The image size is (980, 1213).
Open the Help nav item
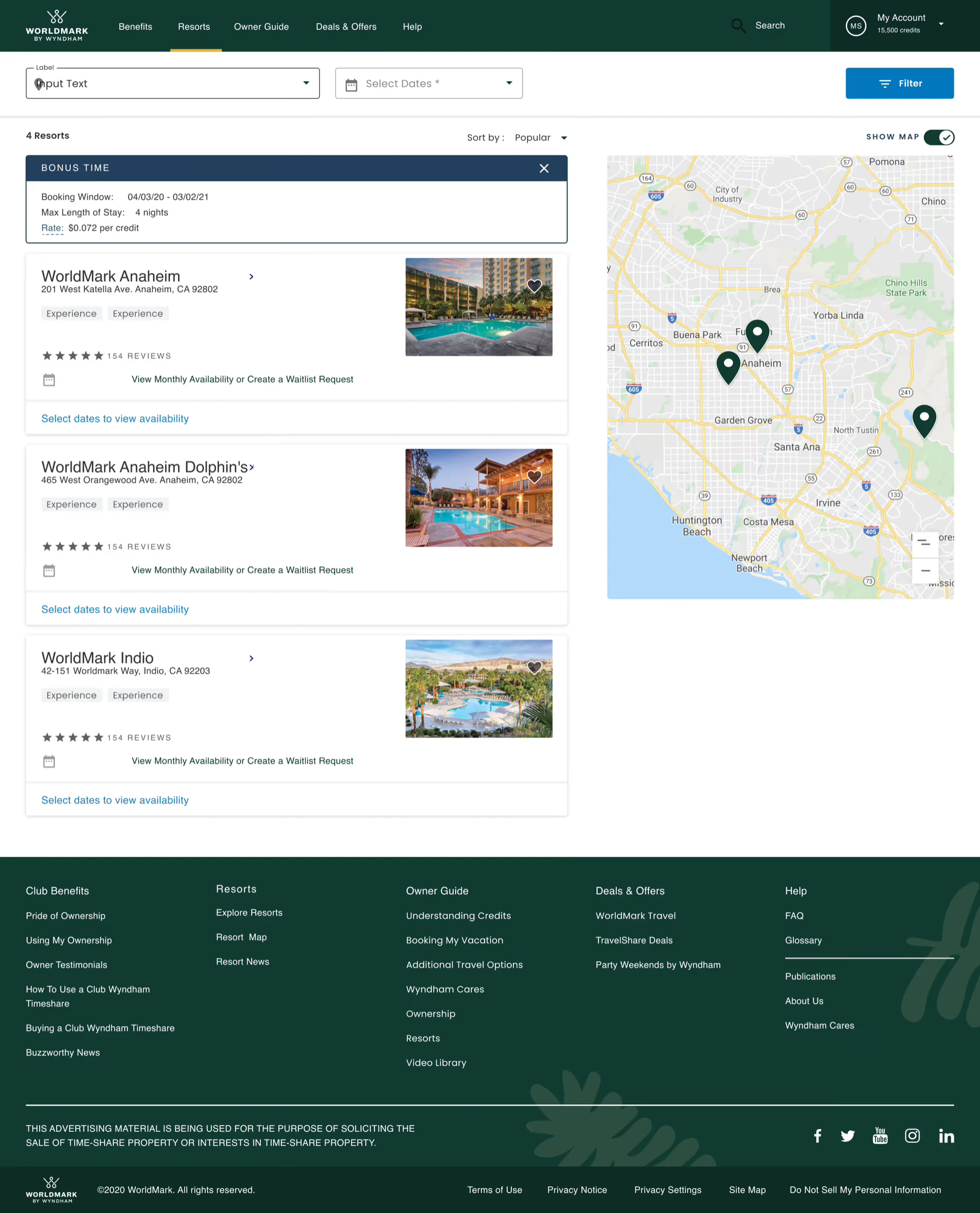click(x=412, y=27)
